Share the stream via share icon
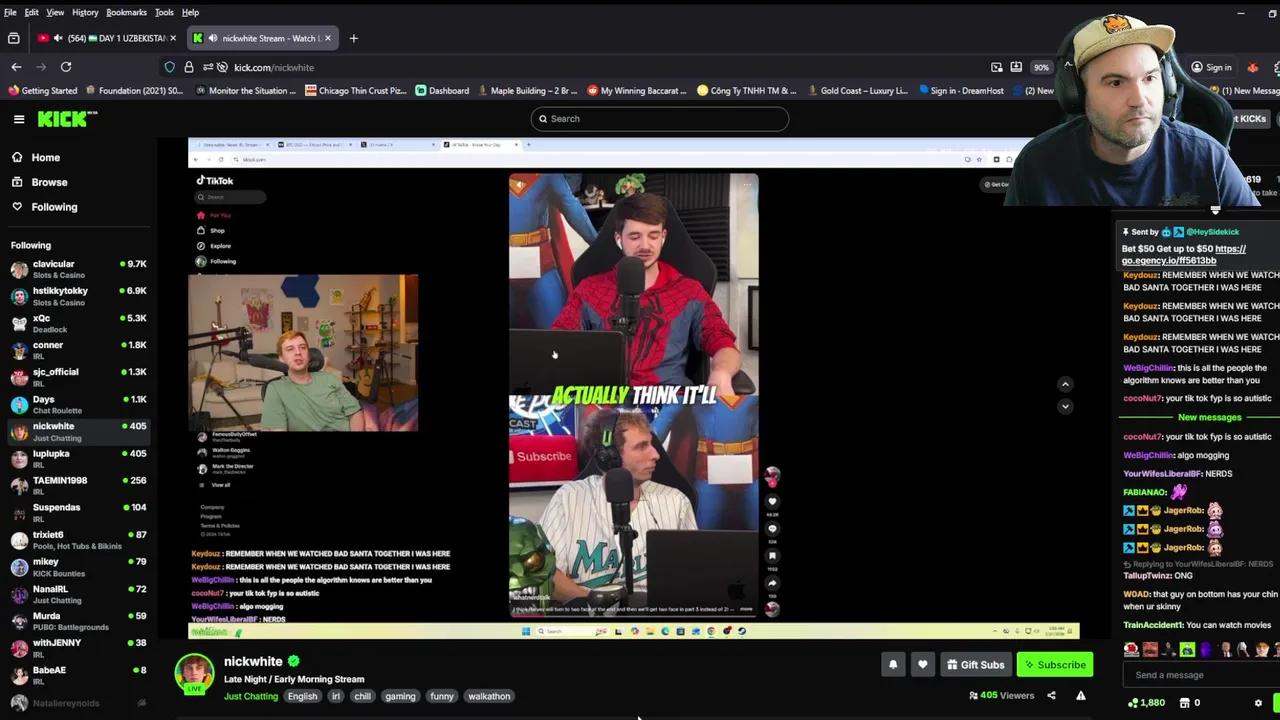Screen dimensions: 1280x720 click(x=1051, y=696)
